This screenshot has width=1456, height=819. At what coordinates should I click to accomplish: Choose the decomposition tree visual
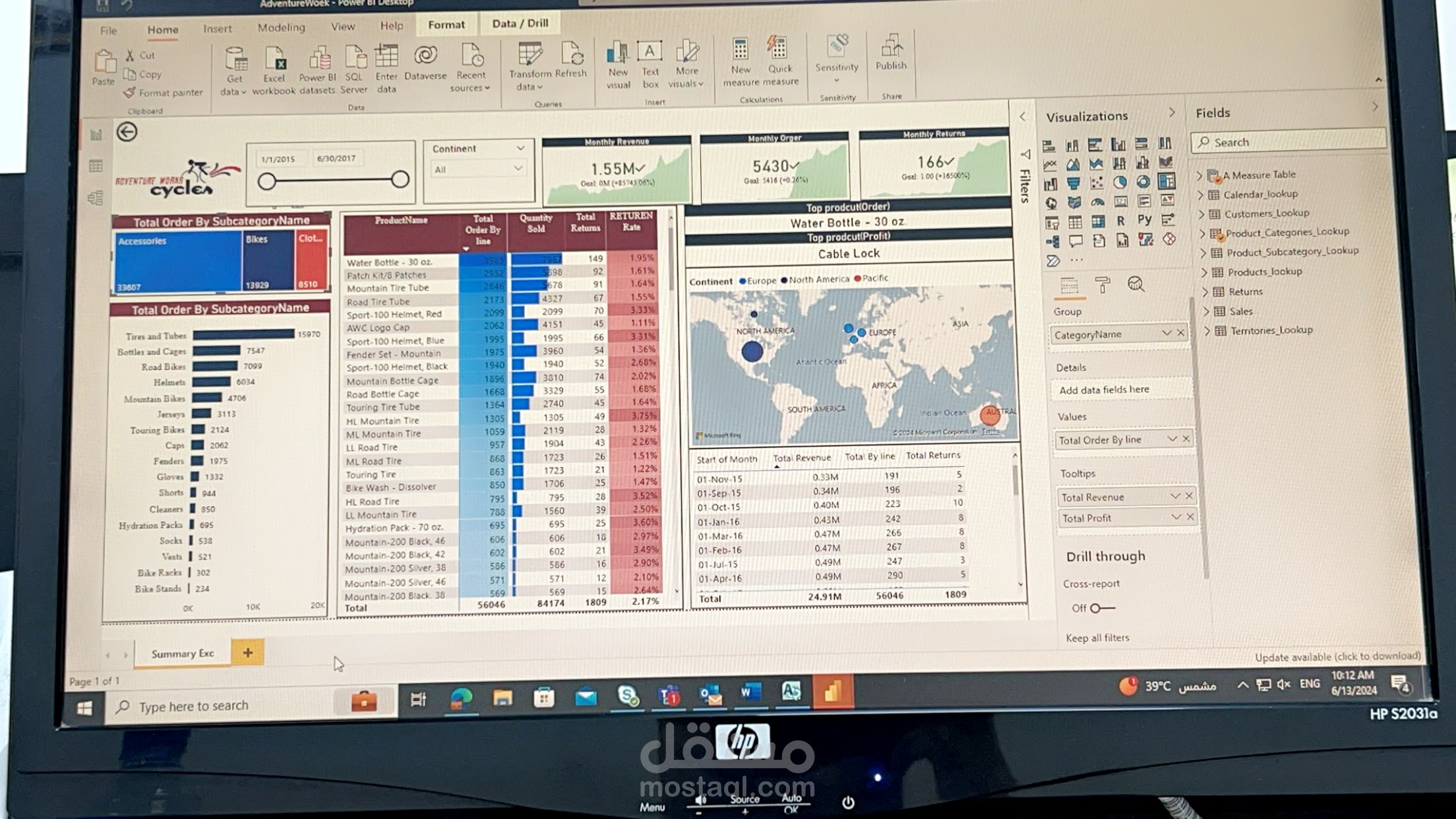(x=1052, y=242)
